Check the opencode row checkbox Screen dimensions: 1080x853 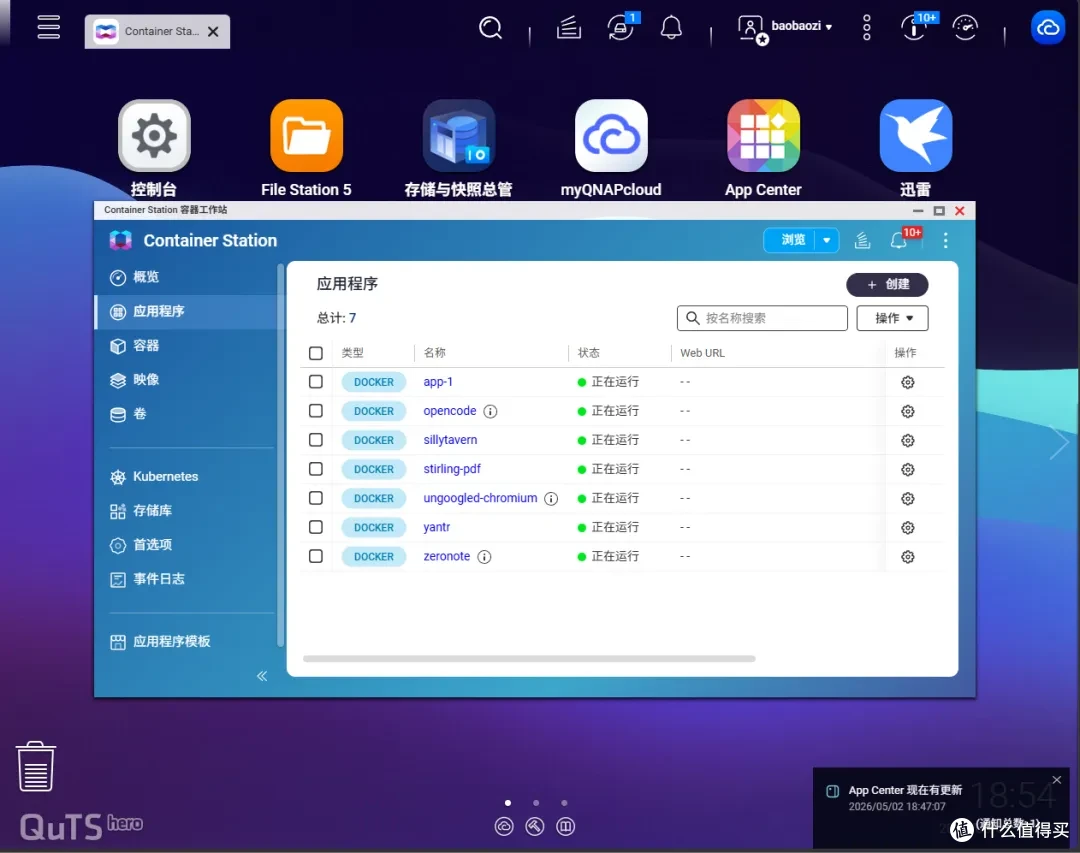[315, 411]
